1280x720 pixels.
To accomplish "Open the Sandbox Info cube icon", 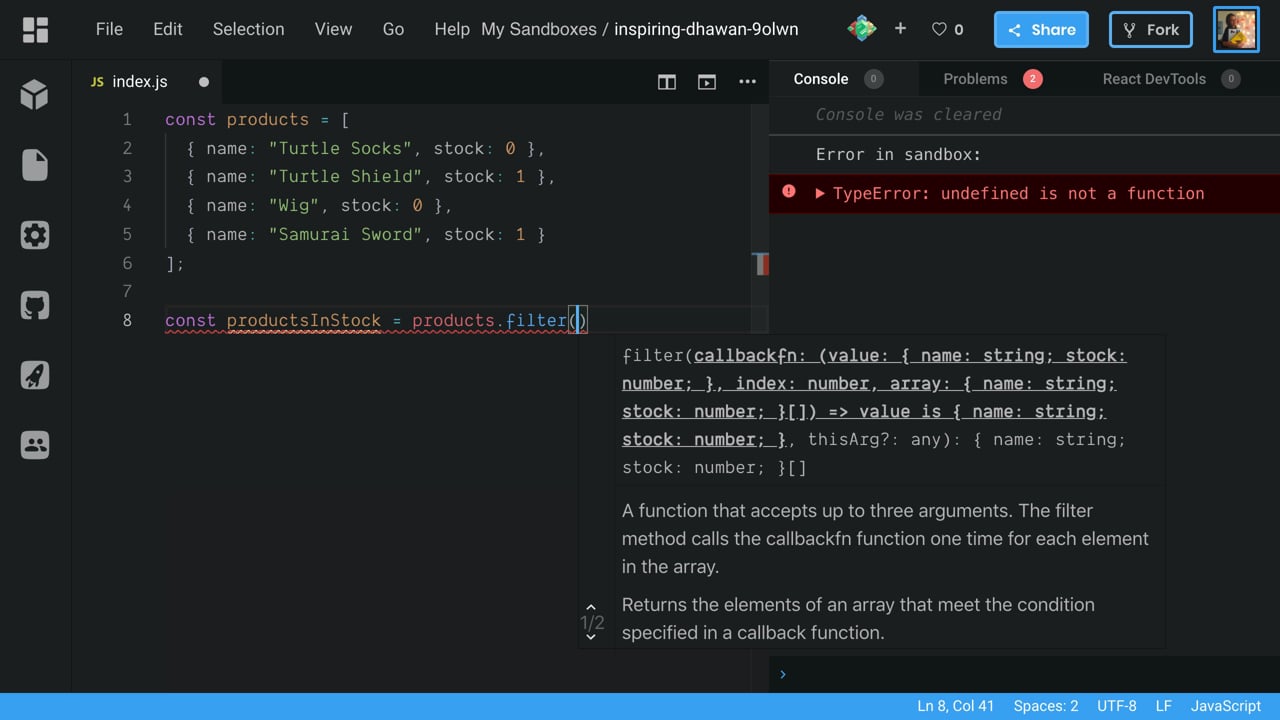I will pos(35,95).
